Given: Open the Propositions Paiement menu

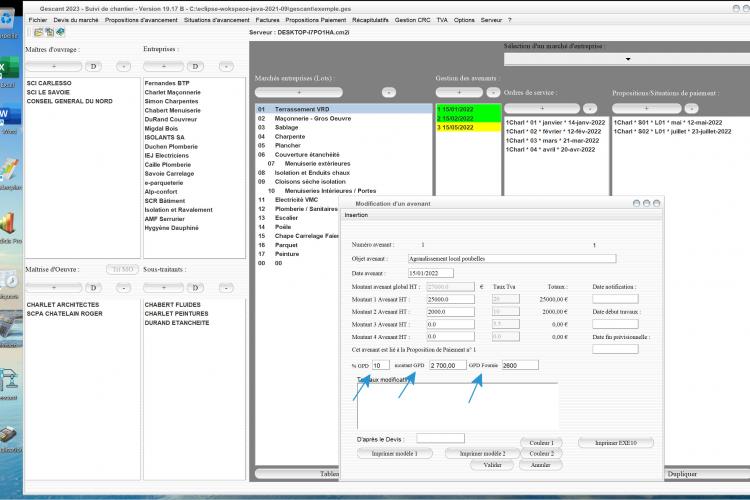Looking at the screenshot, I should 316,20.
